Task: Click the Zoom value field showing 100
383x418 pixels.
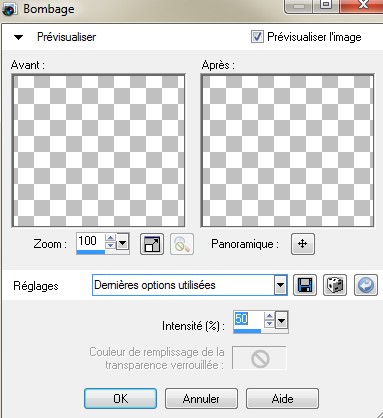Action: click(x=90, y=241)
